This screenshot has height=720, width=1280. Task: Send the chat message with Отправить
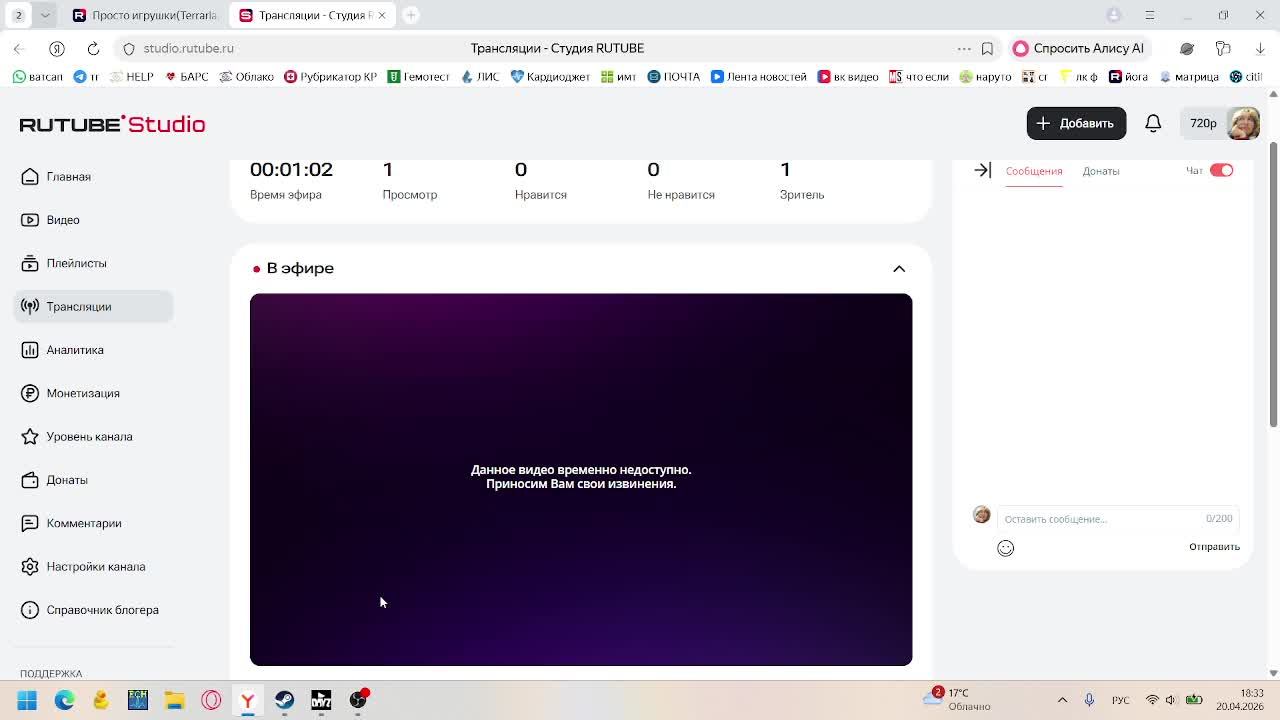[x=1214, y=547]
